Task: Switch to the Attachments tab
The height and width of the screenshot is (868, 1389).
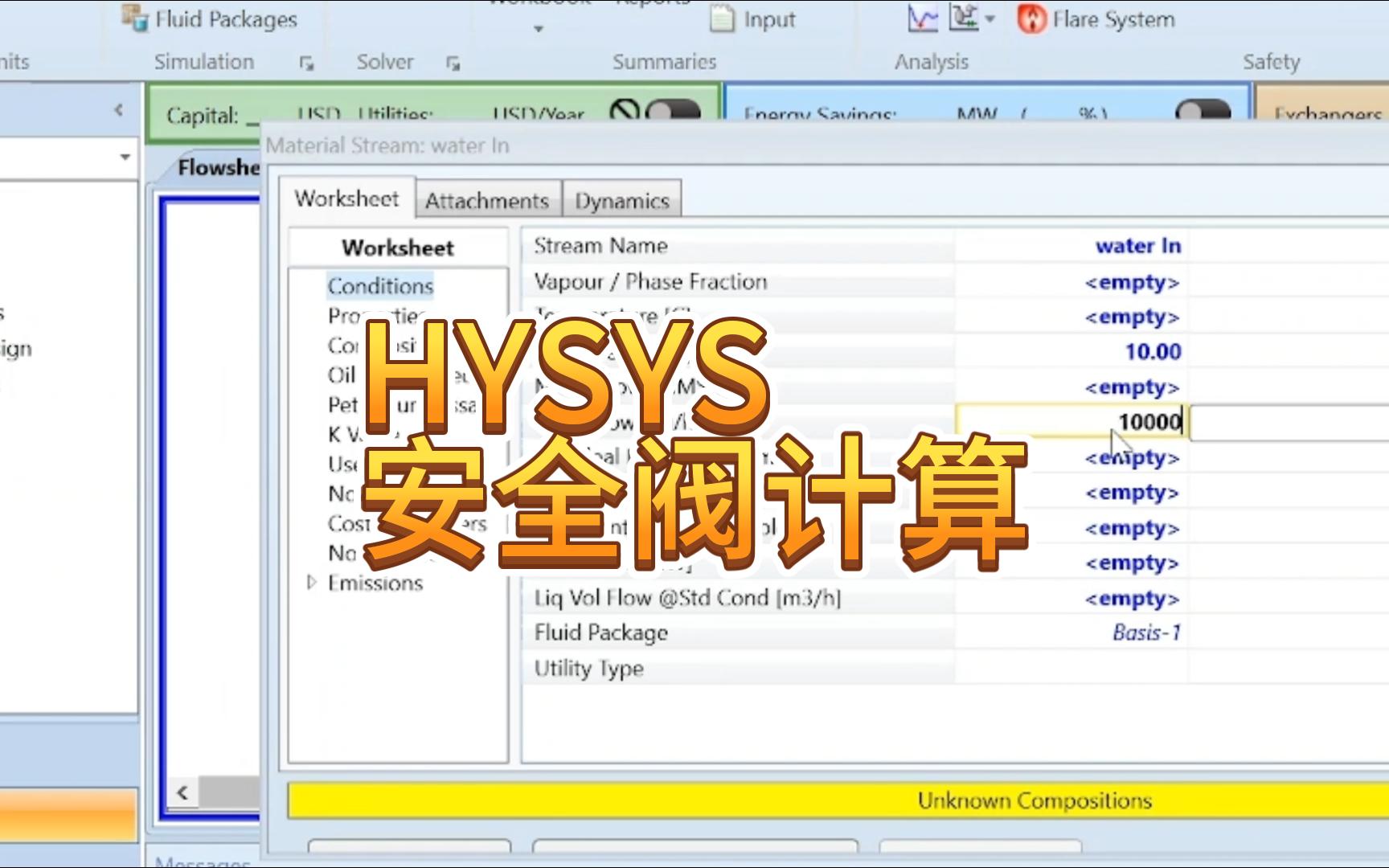Action: [x=487, y=200]
